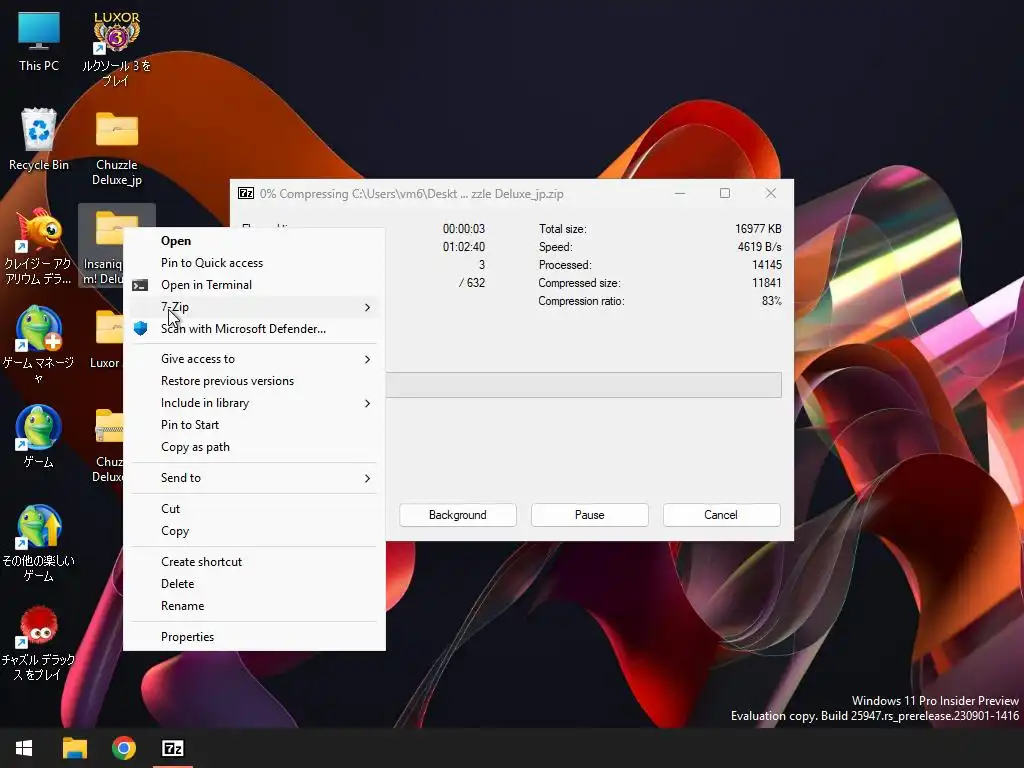Select the LUXOR 3 shortcut icon
Image resolution: width=1024 pixels, height=768 pixels.
tap(116, 49)
